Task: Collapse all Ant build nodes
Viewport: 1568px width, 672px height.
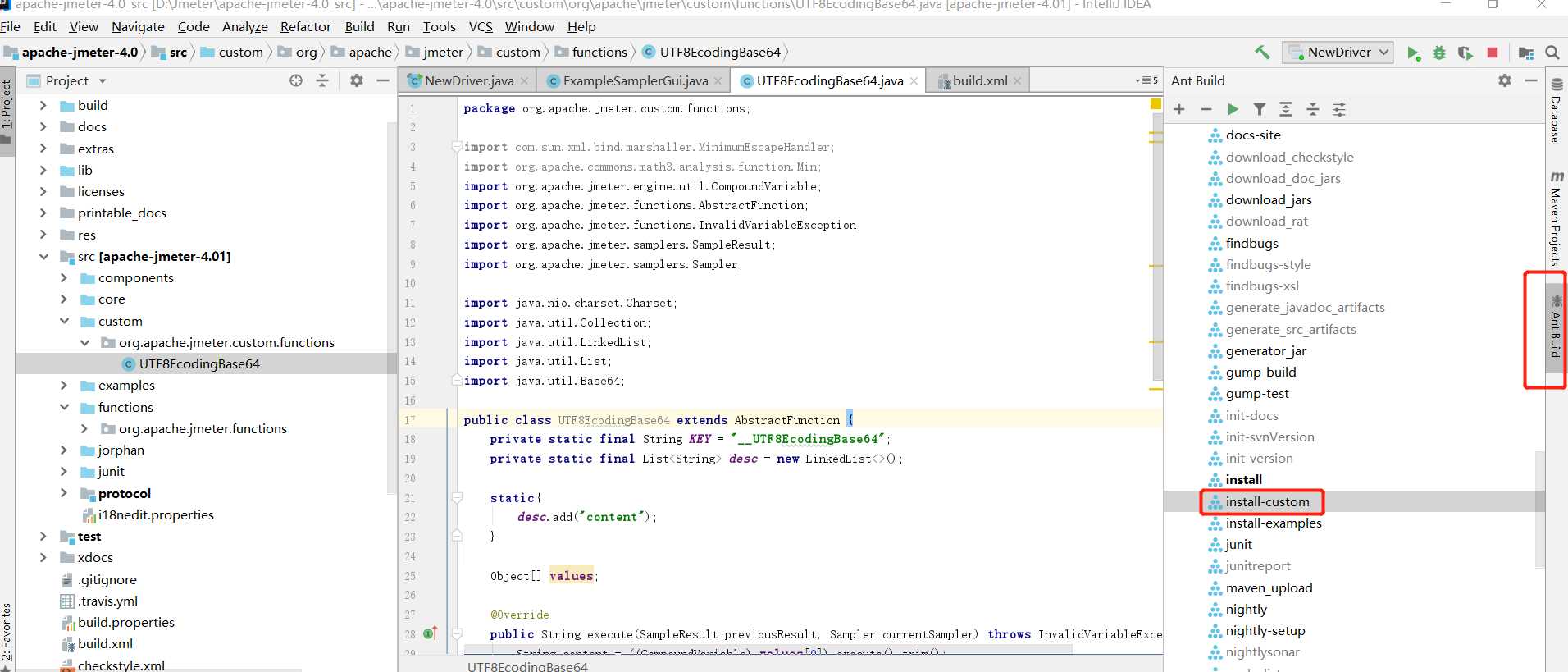Action: [1313, 109]
